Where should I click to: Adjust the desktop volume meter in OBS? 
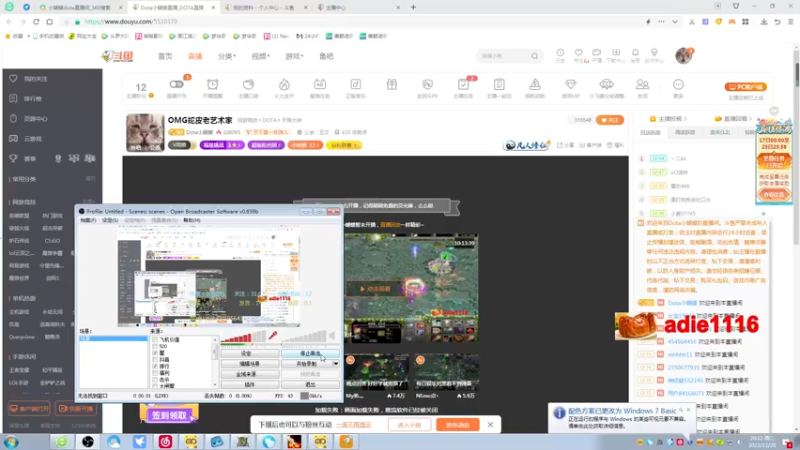303,336
